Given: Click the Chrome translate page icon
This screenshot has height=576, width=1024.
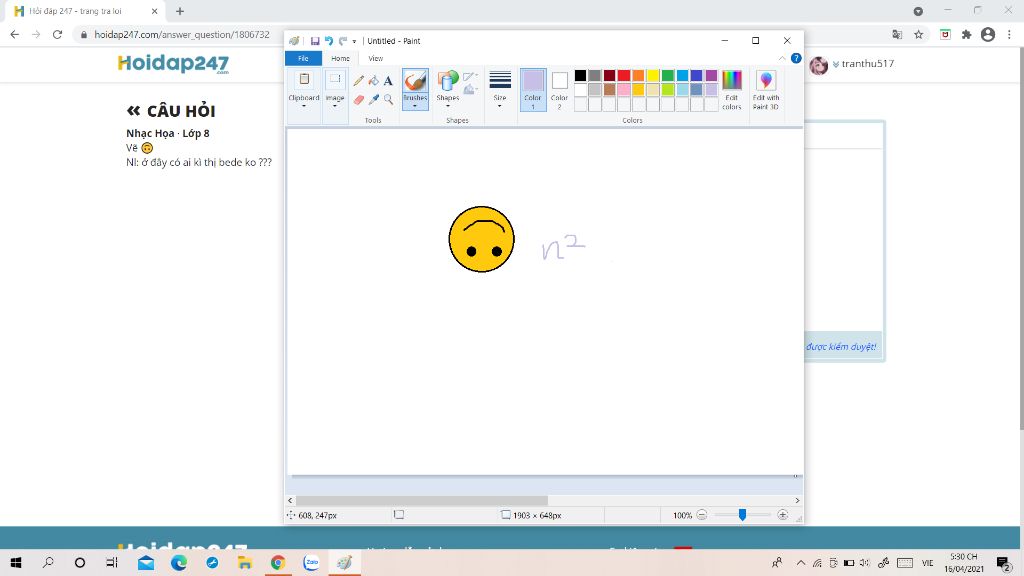Looking at the screenshot, I should point(897,35).
